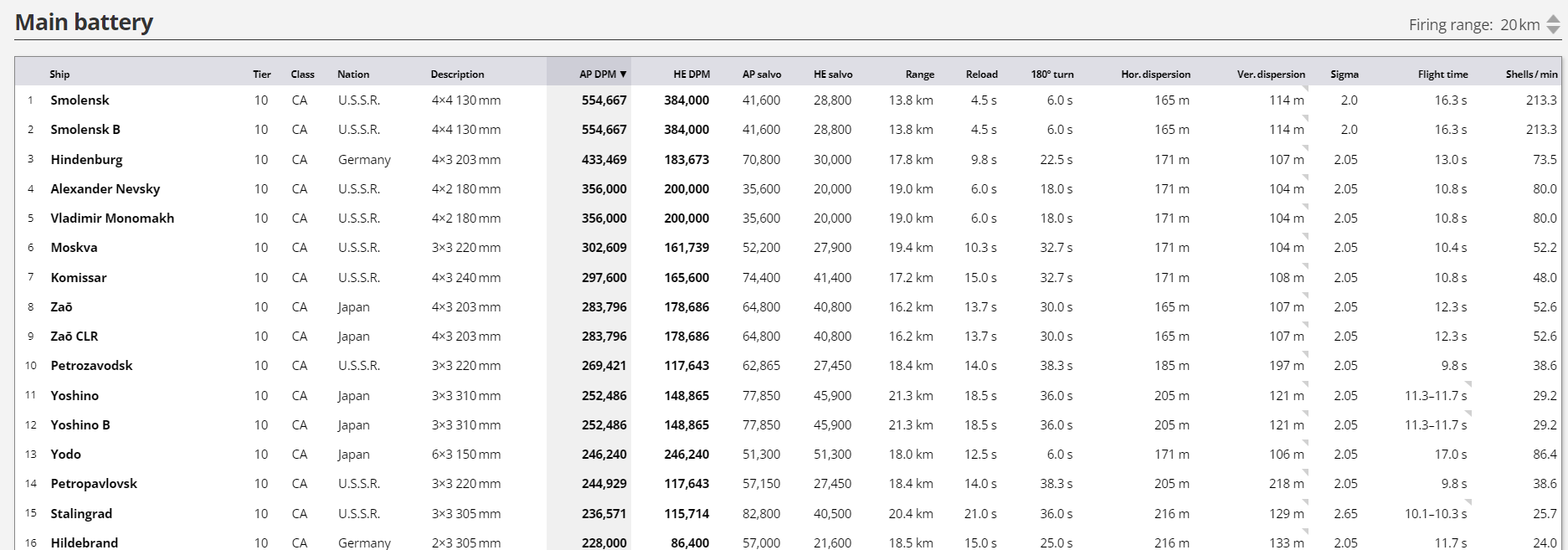Image resolution: width=1568 pixels, height=550 pixels.
Task: Sort by the Nation column header
Action: tap(353, 74)
